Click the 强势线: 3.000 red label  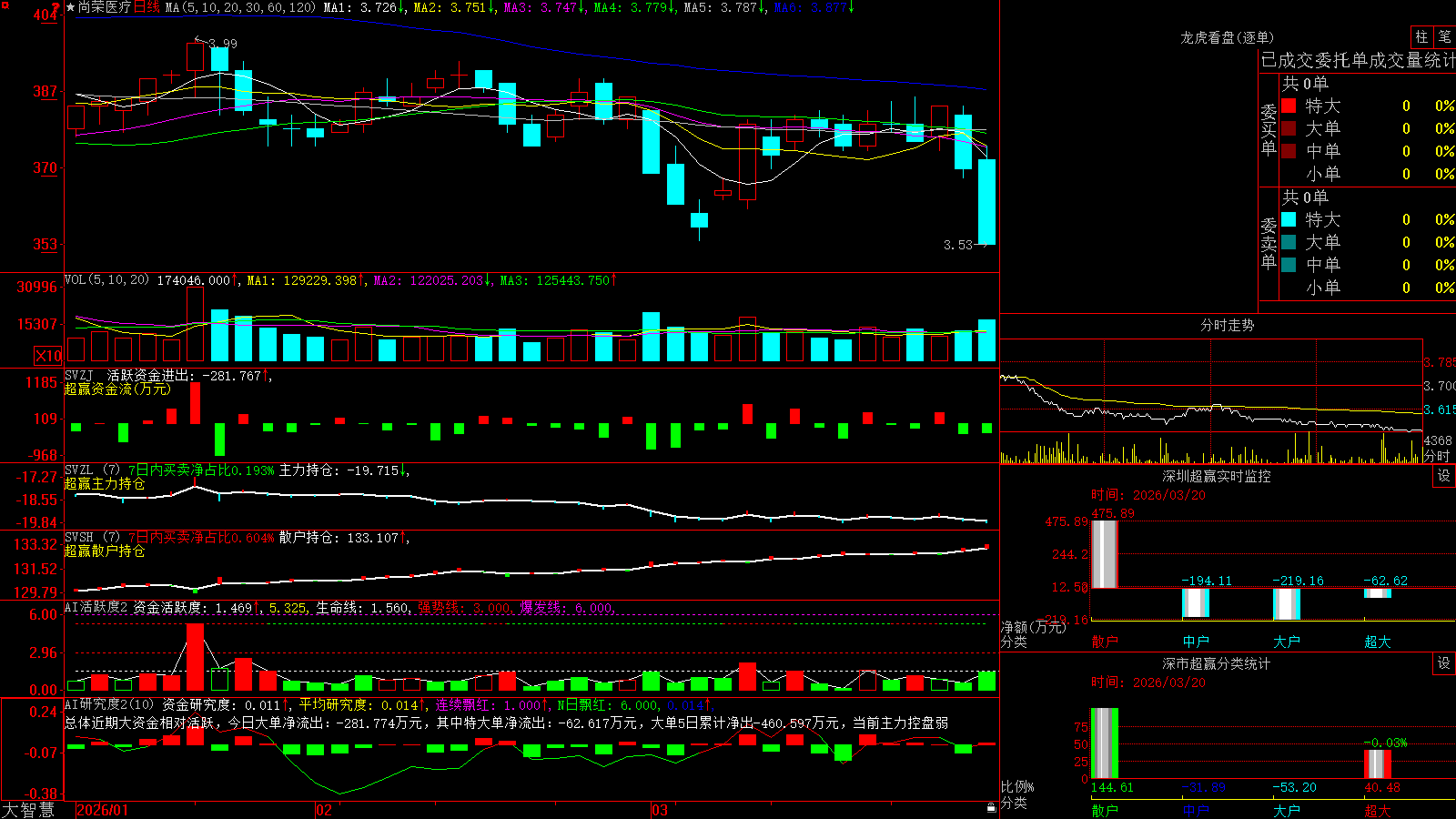(463, 607)
